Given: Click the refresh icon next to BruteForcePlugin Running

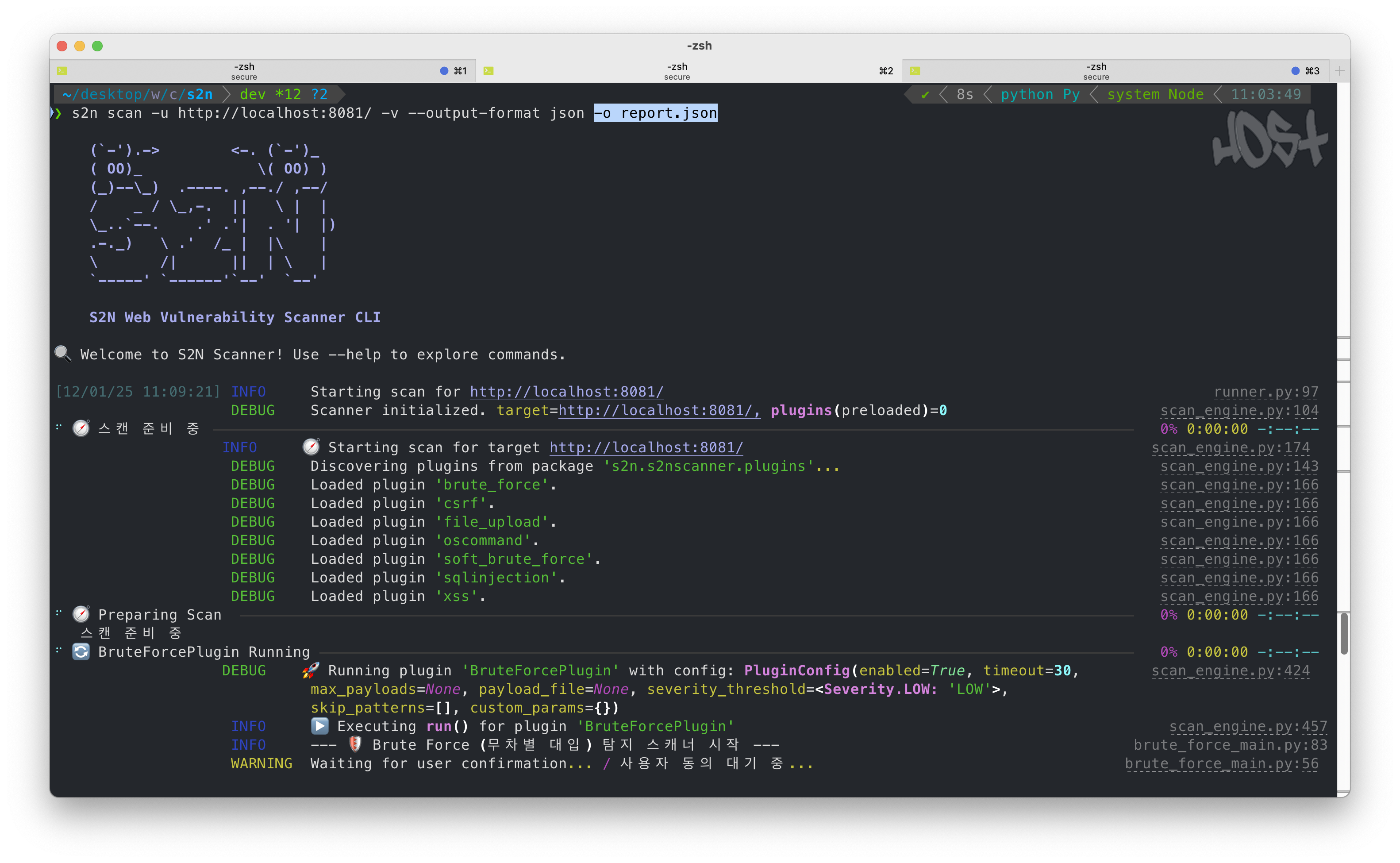Looking at the screenshot, I should (81, 651).
